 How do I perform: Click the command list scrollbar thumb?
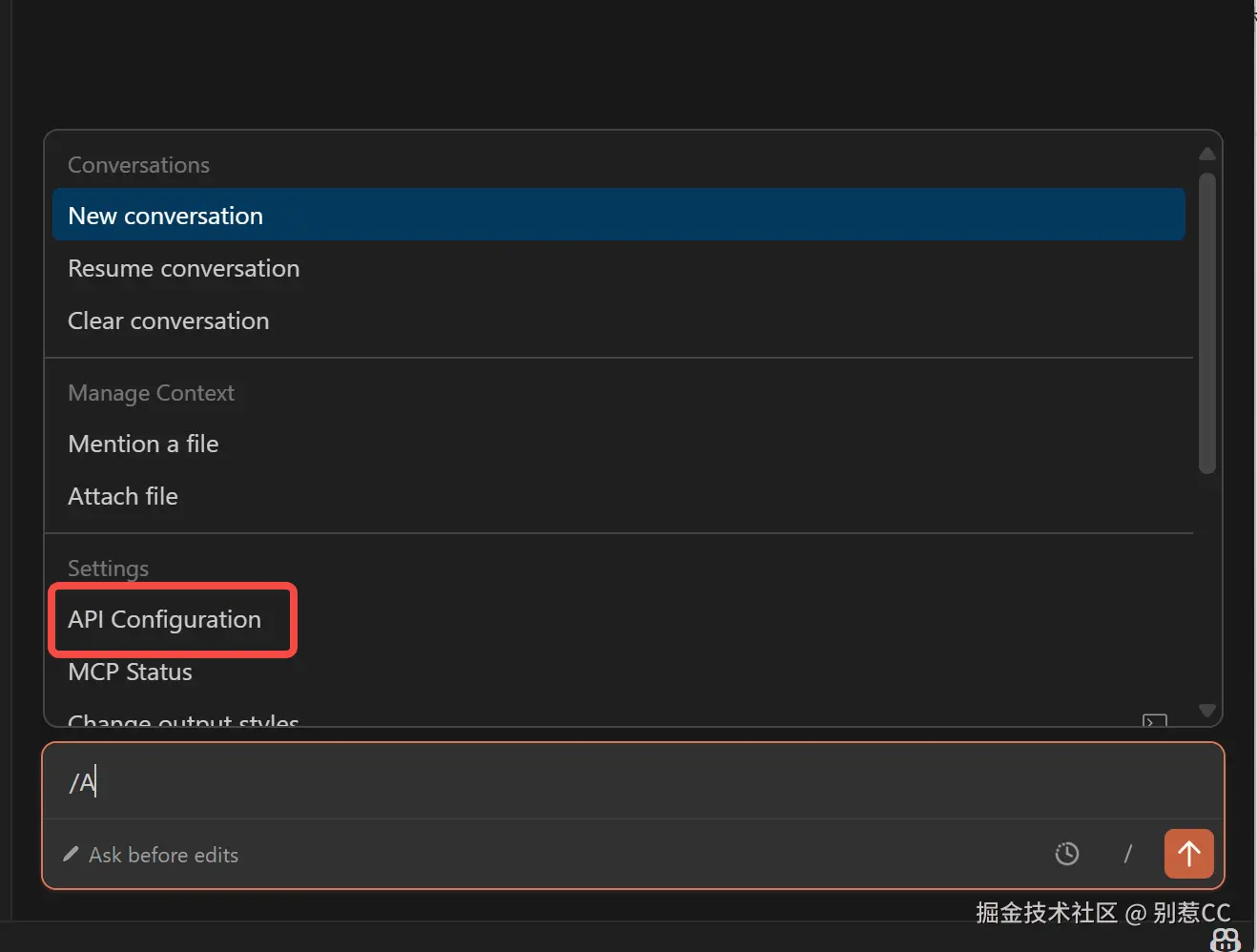pyautogui.click(x=1206, y=322)
